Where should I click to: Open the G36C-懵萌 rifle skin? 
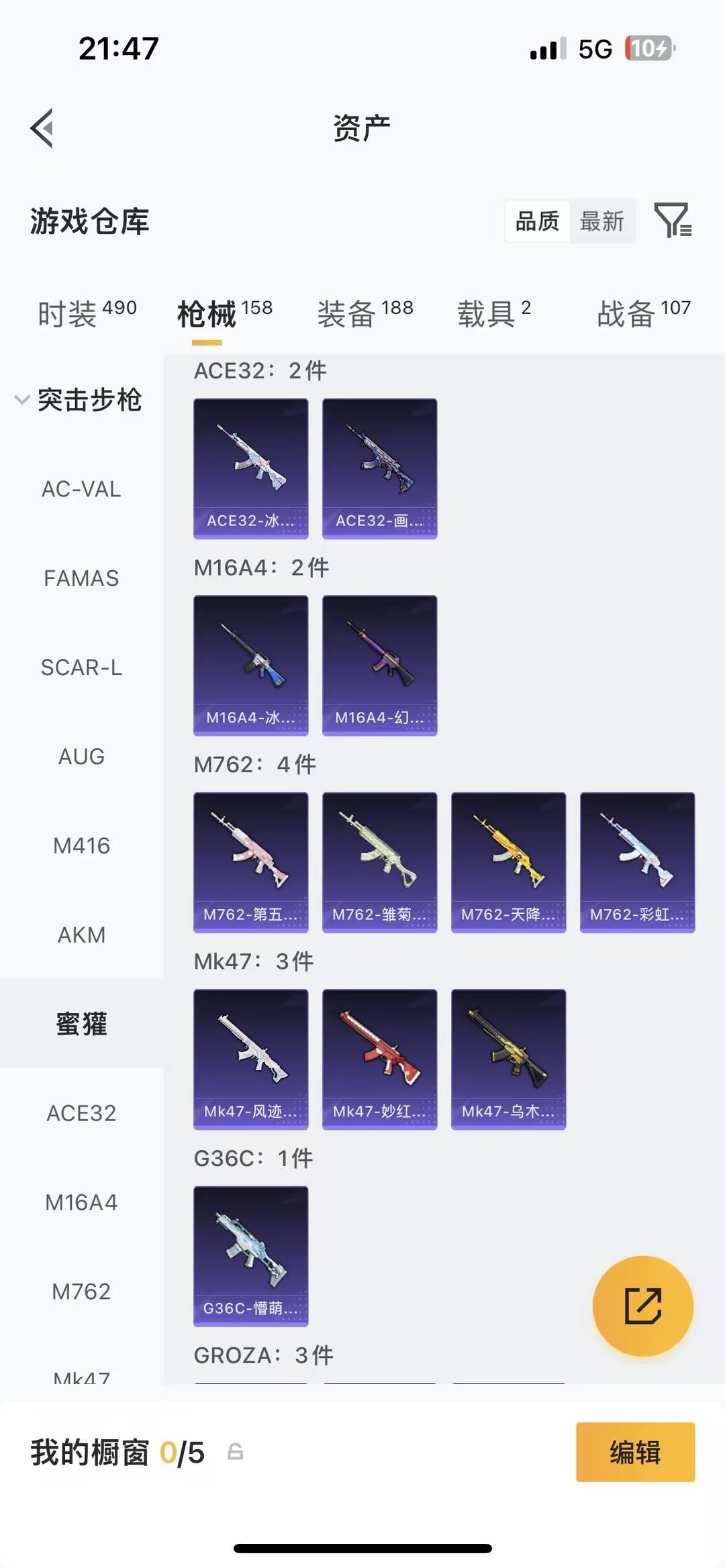[251, 1256]
